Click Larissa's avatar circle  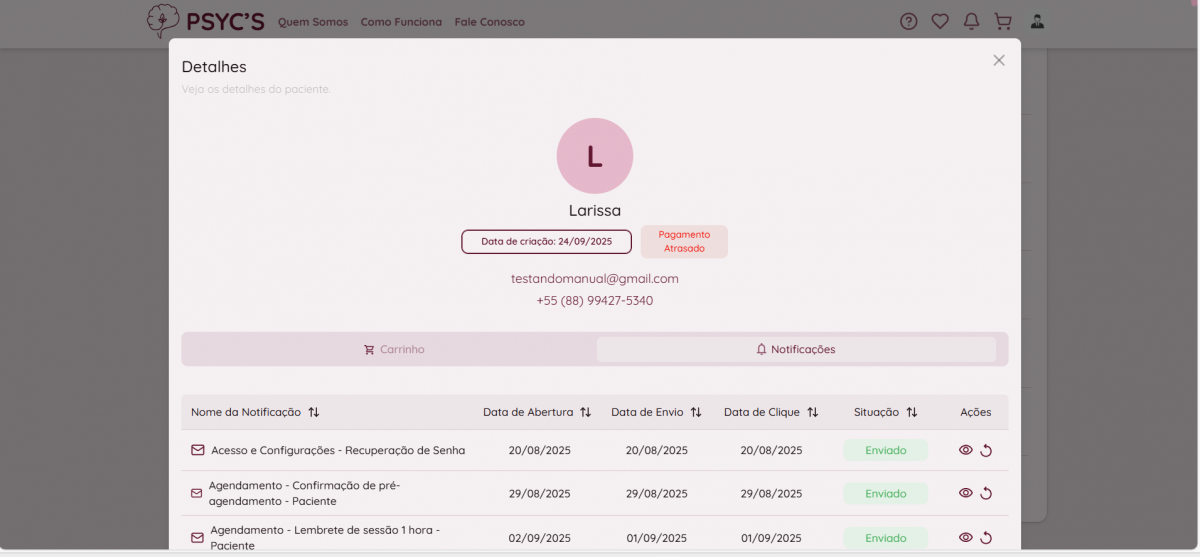click(595, 156)
